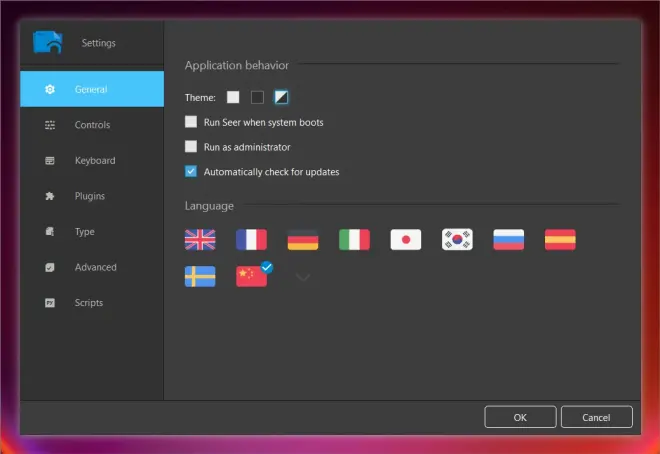Click the General gear icon
The width and height of the screenshot is (660, 454).
pyautogui.click(x=50, y=89)
